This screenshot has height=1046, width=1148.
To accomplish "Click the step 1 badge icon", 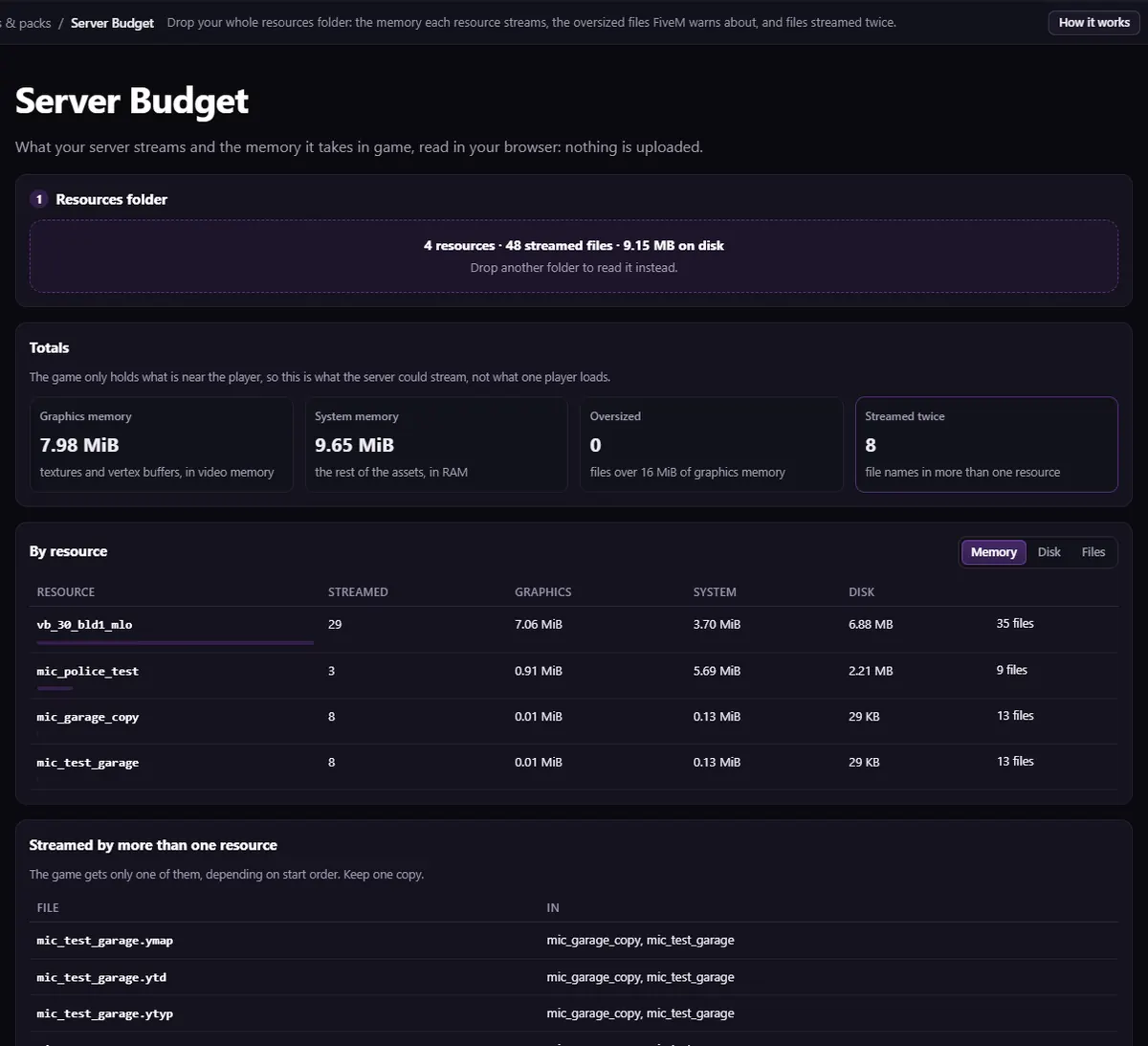I will click(x=39, y=199).
